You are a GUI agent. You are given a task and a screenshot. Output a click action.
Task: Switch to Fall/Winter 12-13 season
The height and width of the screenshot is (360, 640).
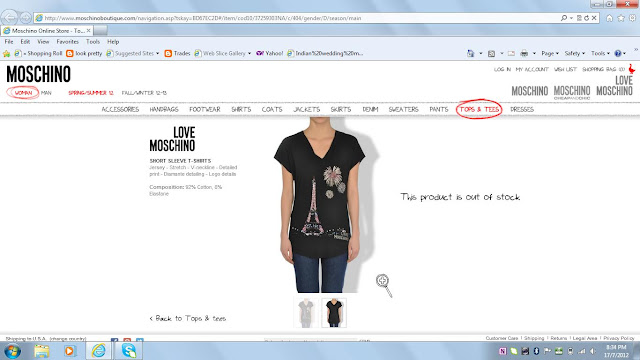coord(144,93)
